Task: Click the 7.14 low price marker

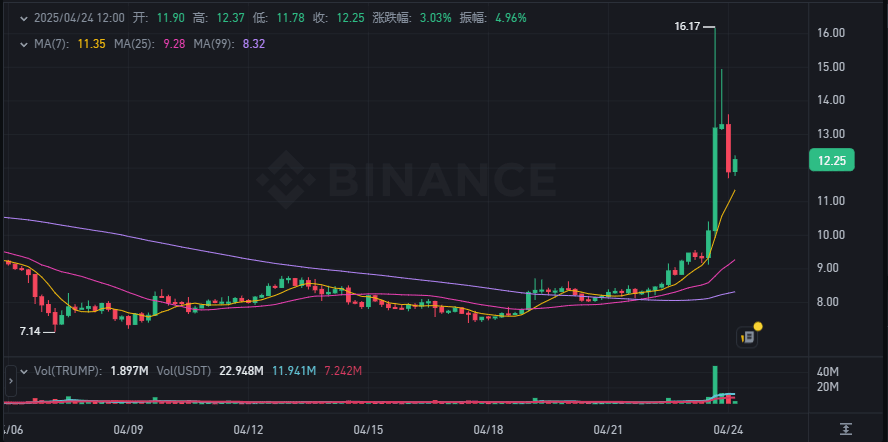Action: [31, 328]
